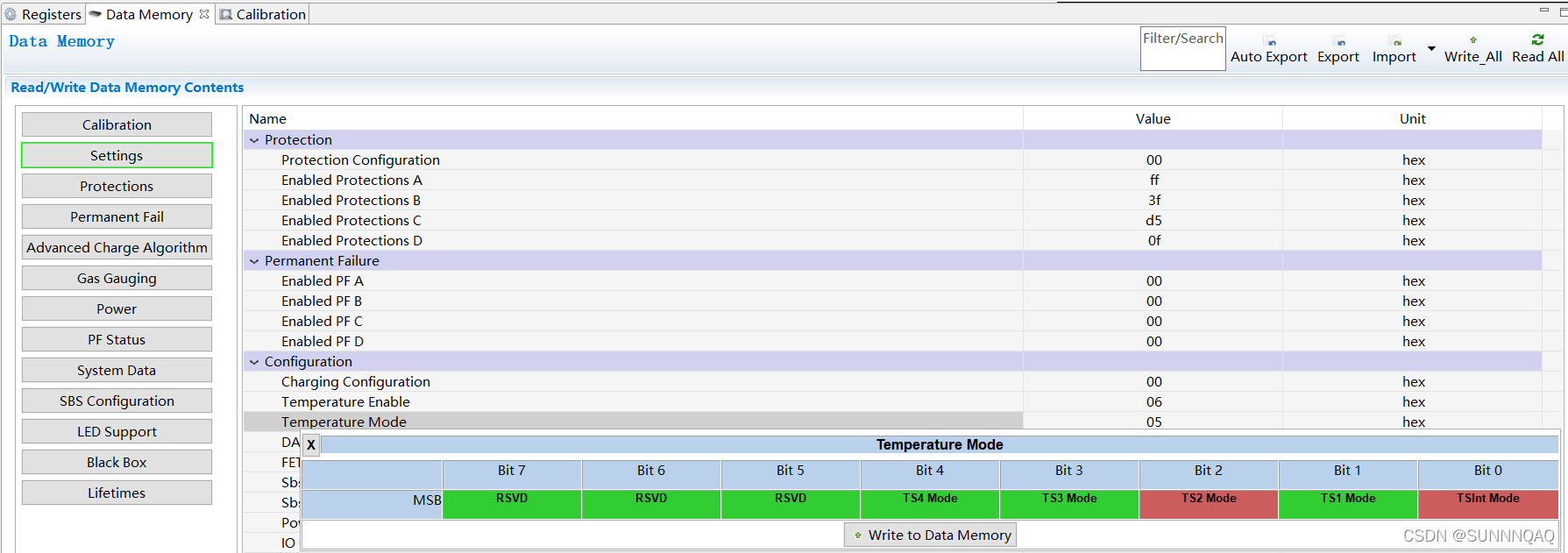Click the Import icon
1568x553 pixels.
click(1395, 41)
